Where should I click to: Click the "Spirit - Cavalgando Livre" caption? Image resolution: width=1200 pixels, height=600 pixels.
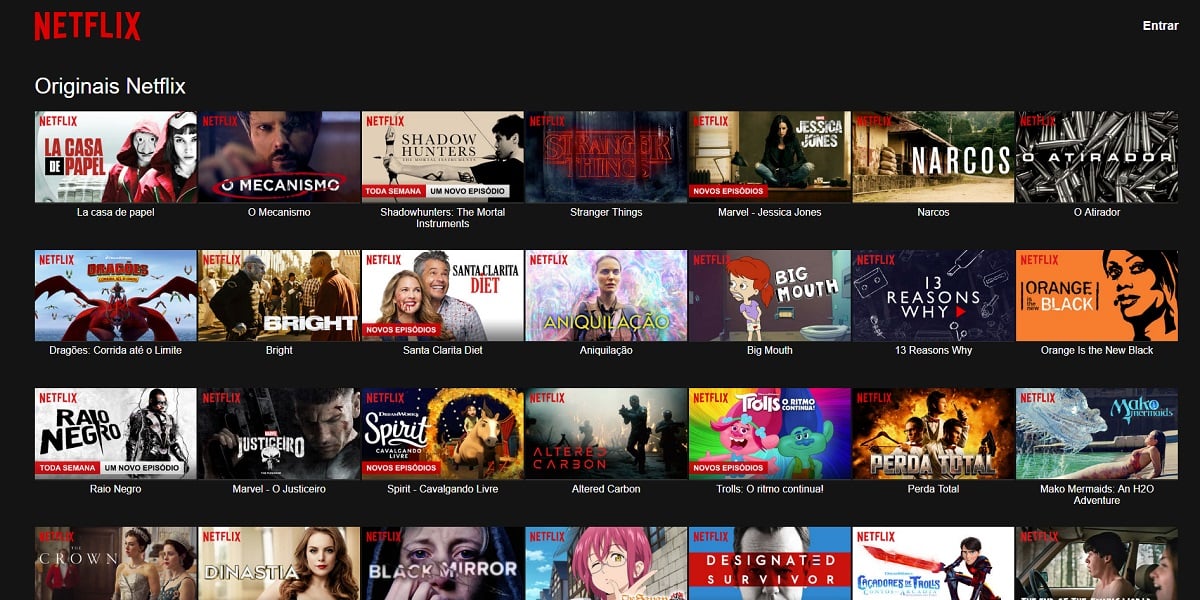[443, 489]
